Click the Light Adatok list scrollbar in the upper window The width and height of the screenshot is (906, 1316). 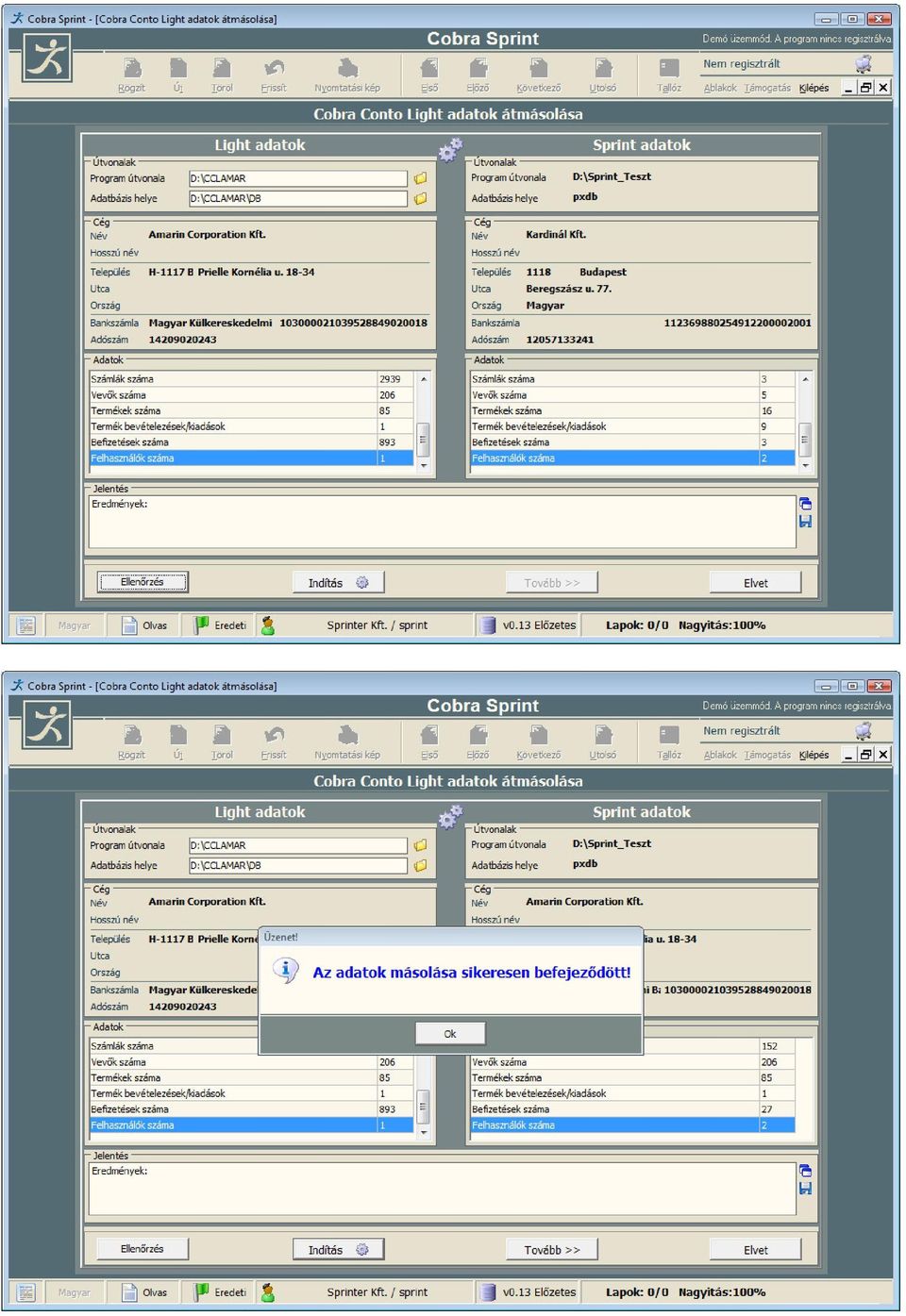tap(424, 423)
